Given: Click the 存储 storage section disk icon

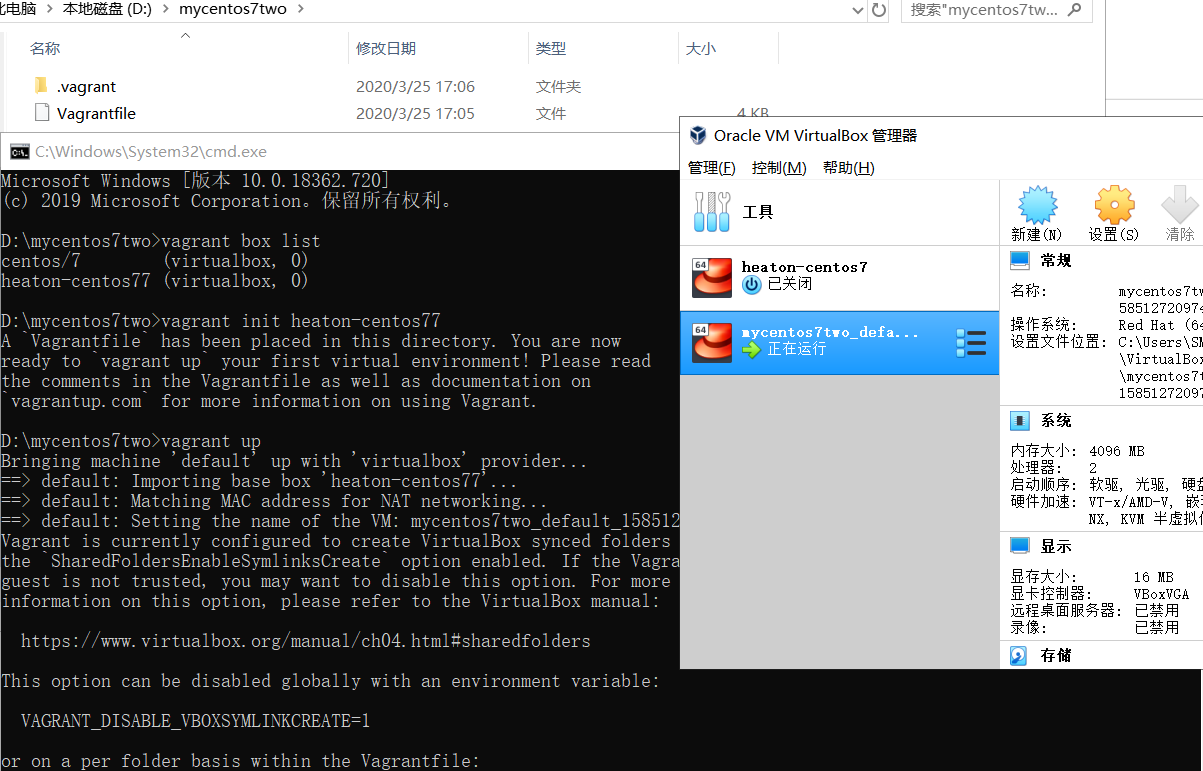Looking at the screenshot, I should (1019, 656).
